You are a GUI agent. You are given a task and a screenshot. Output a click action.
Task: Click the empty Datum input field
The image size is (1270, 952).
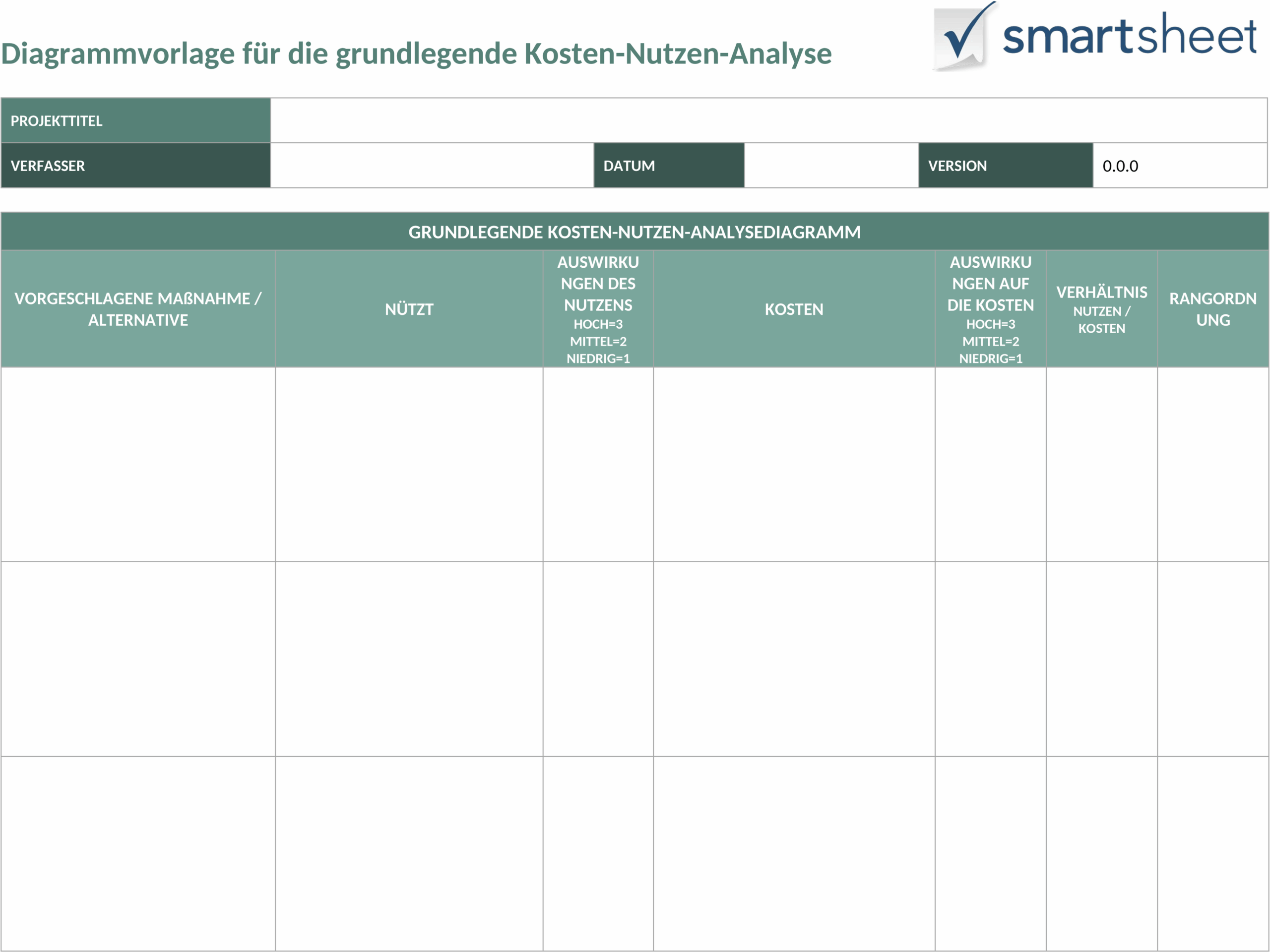831,165
